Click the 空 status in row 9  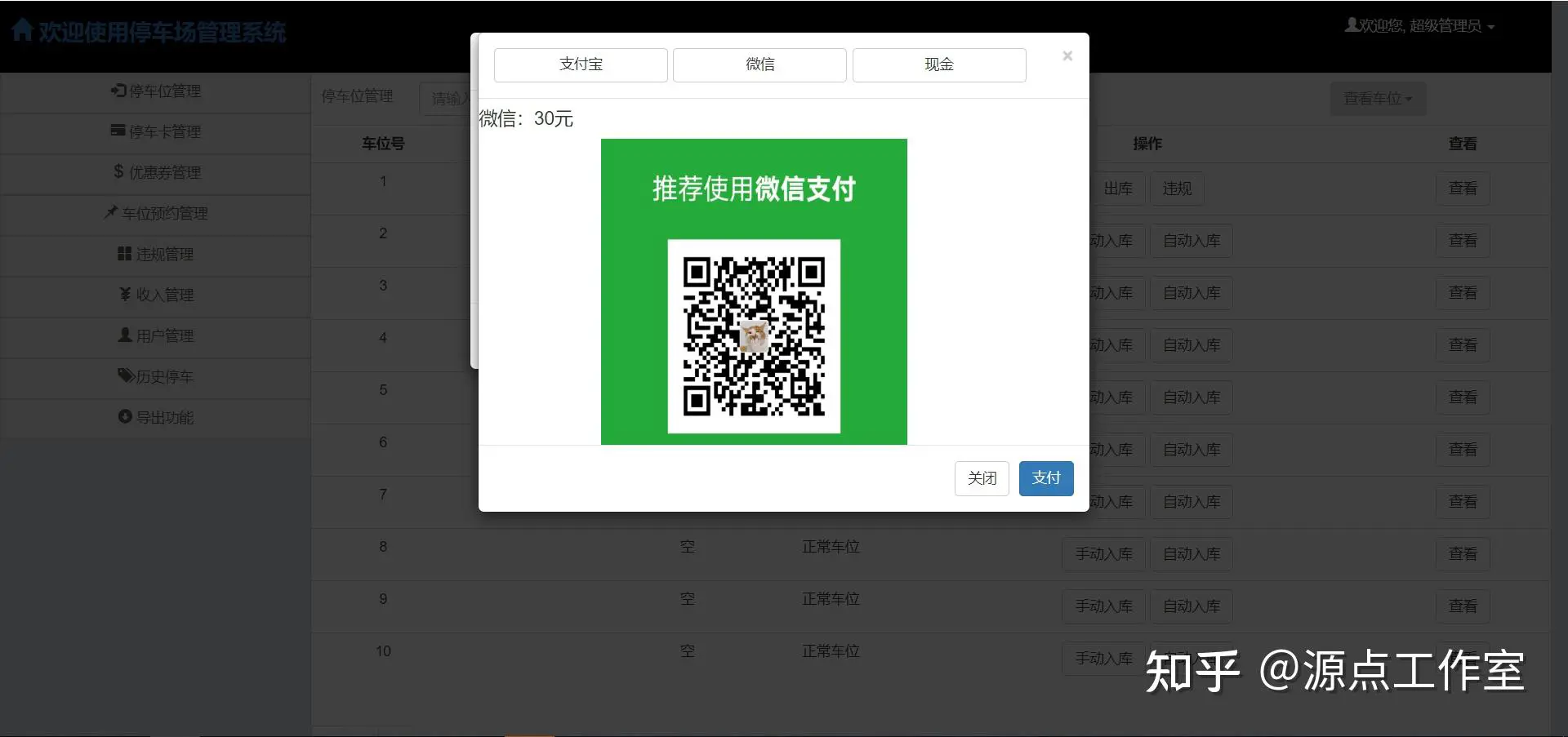(x=688, y=599)
